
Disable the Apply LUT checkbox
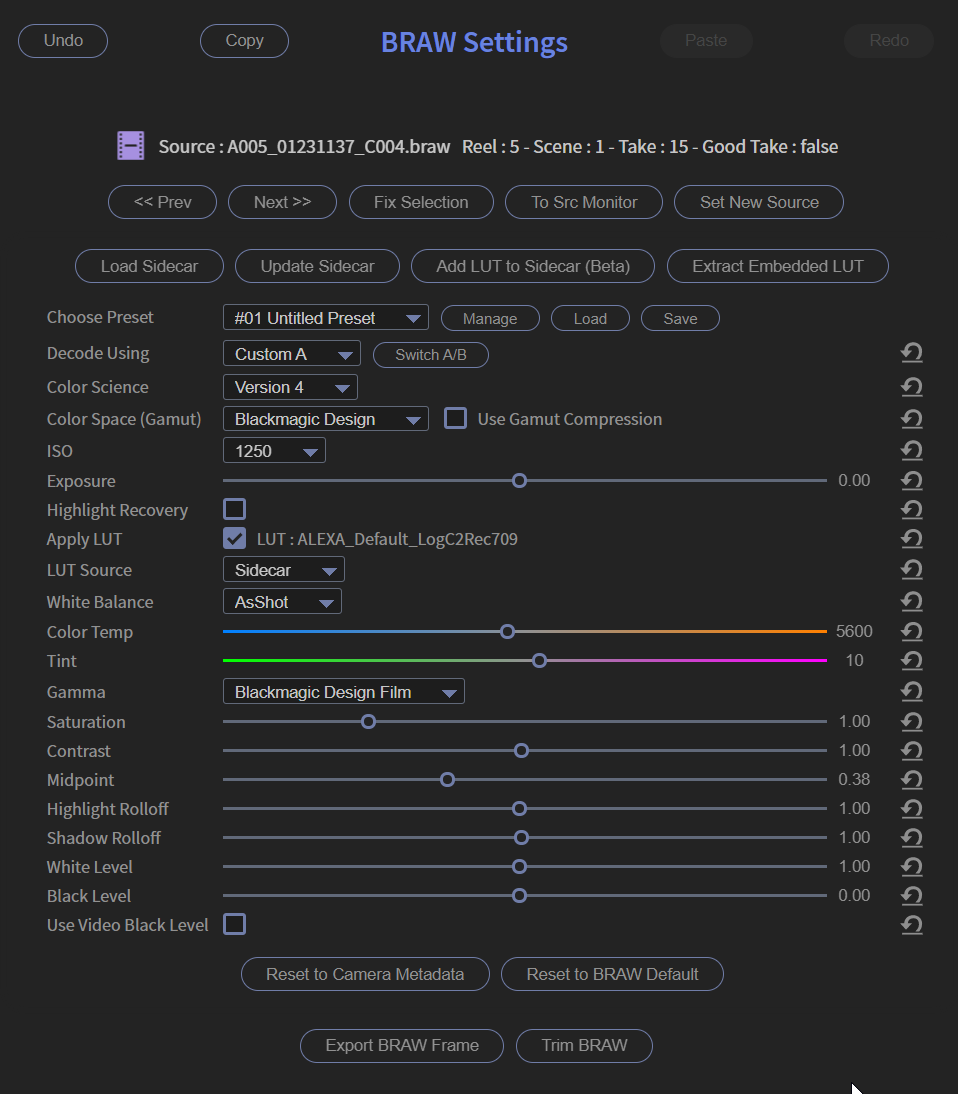(234, 538)
